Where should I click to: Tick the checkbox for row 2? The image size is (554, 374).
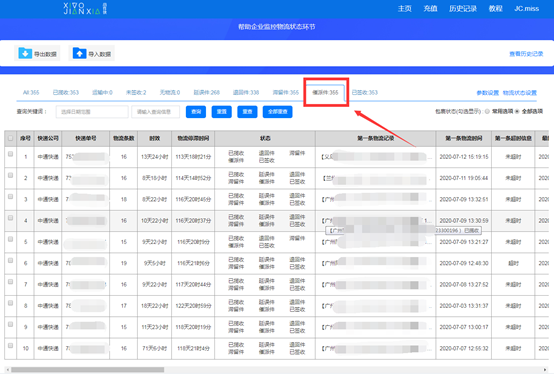(x=11, y=175)
